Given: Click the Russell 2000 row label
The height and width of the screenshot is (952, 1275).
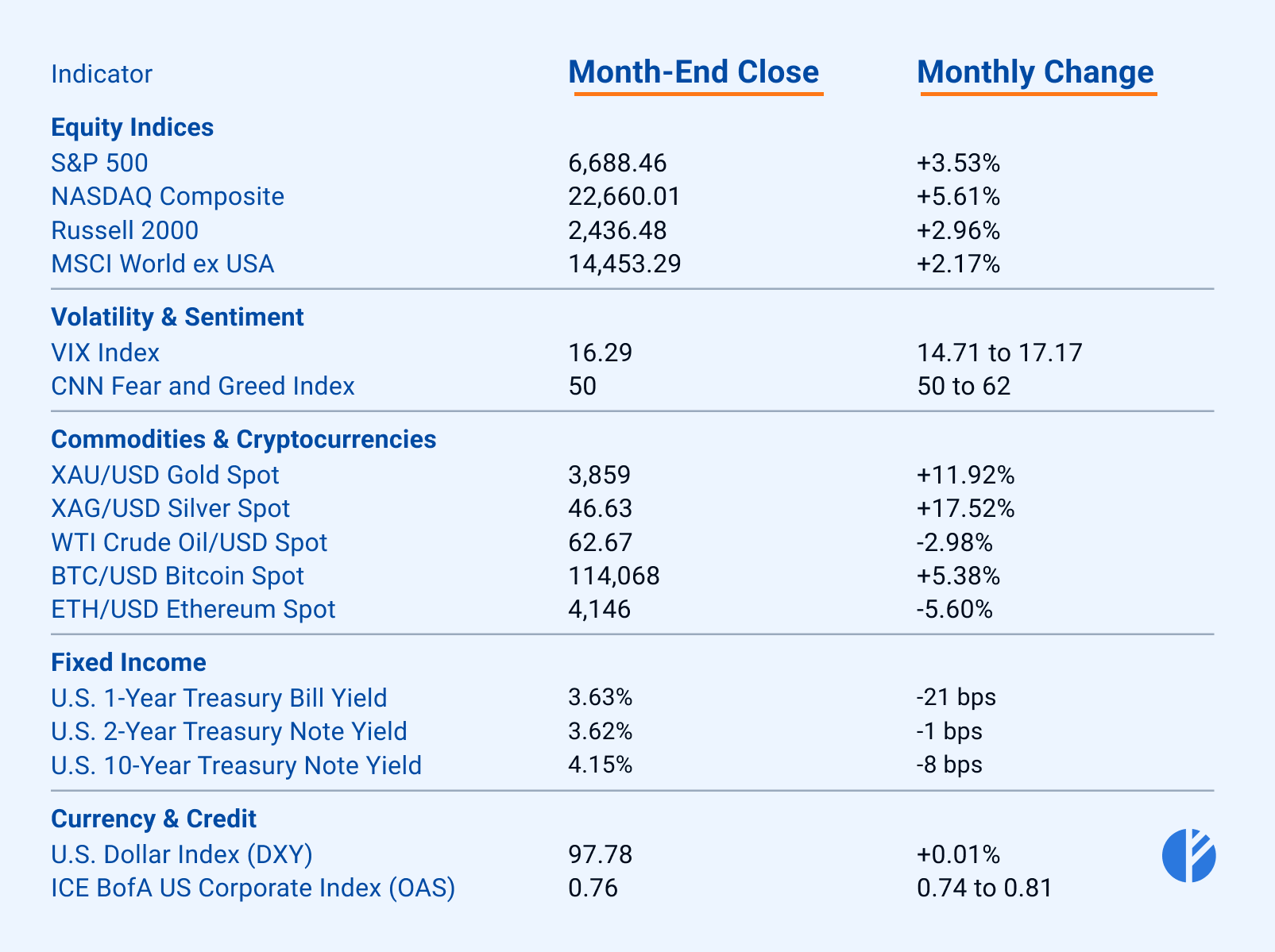Looking at the screenshot, I should pos(125,230).
